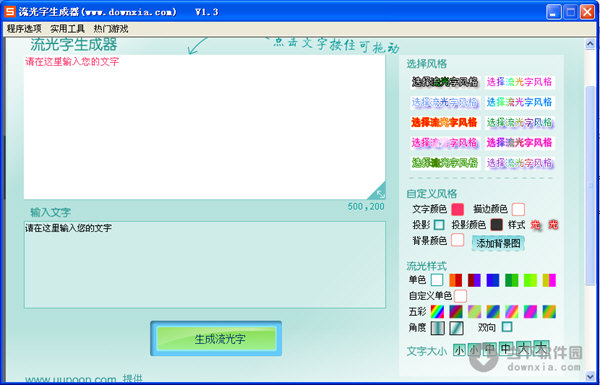Click the 生成流光字 button
The height and width of the screenshot is (385, 600).
tap(216, 339)
